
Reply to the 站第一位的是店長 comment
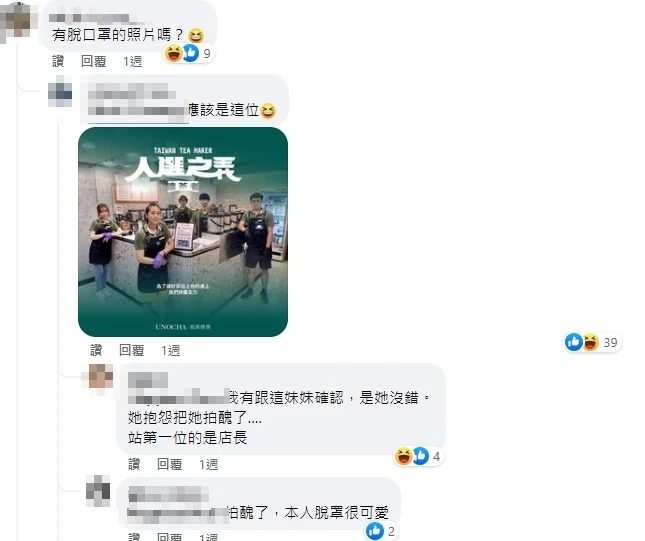(169, 464)
